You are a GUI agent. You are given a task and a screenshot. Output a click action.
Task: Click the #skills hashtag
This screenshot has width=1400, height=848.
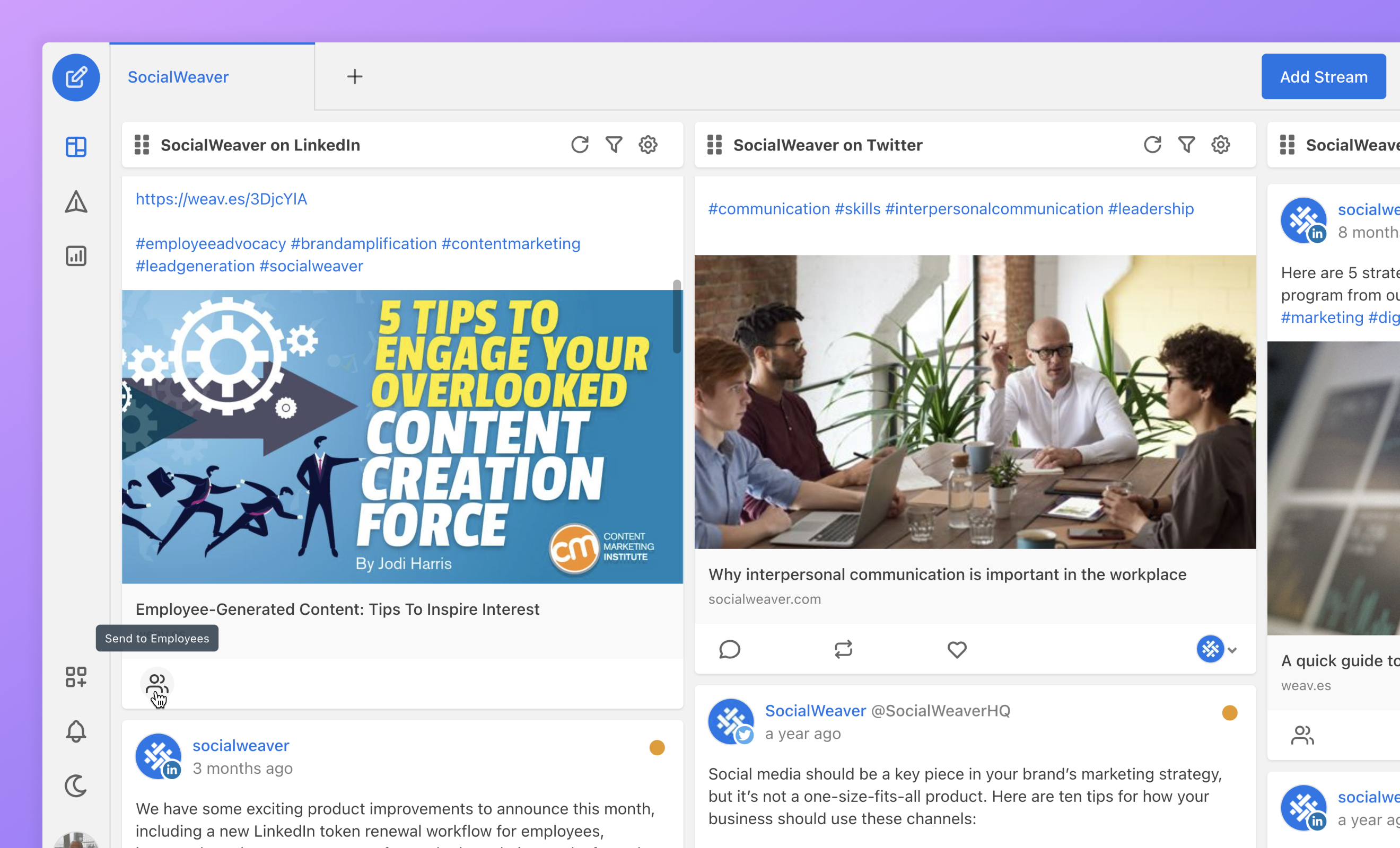(x=857, y=209)
